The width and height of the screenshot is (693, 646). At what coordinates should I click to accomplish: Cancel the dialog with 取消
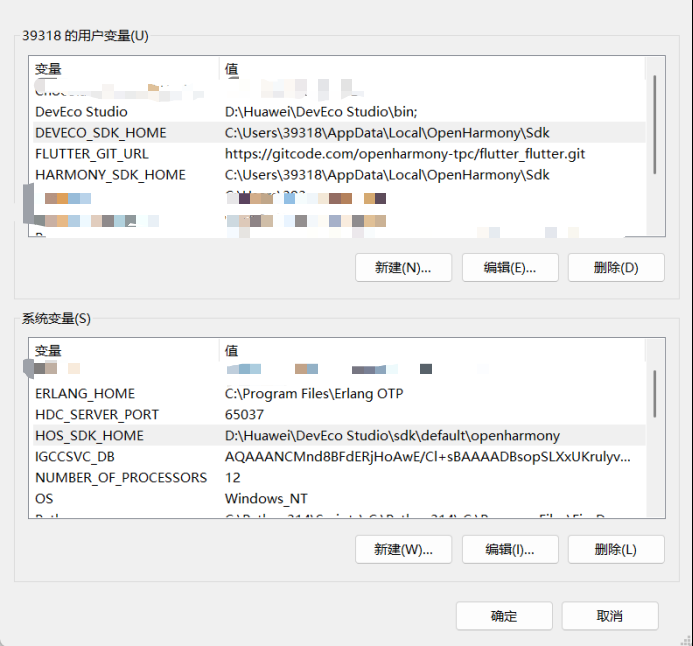coord(610,616)
